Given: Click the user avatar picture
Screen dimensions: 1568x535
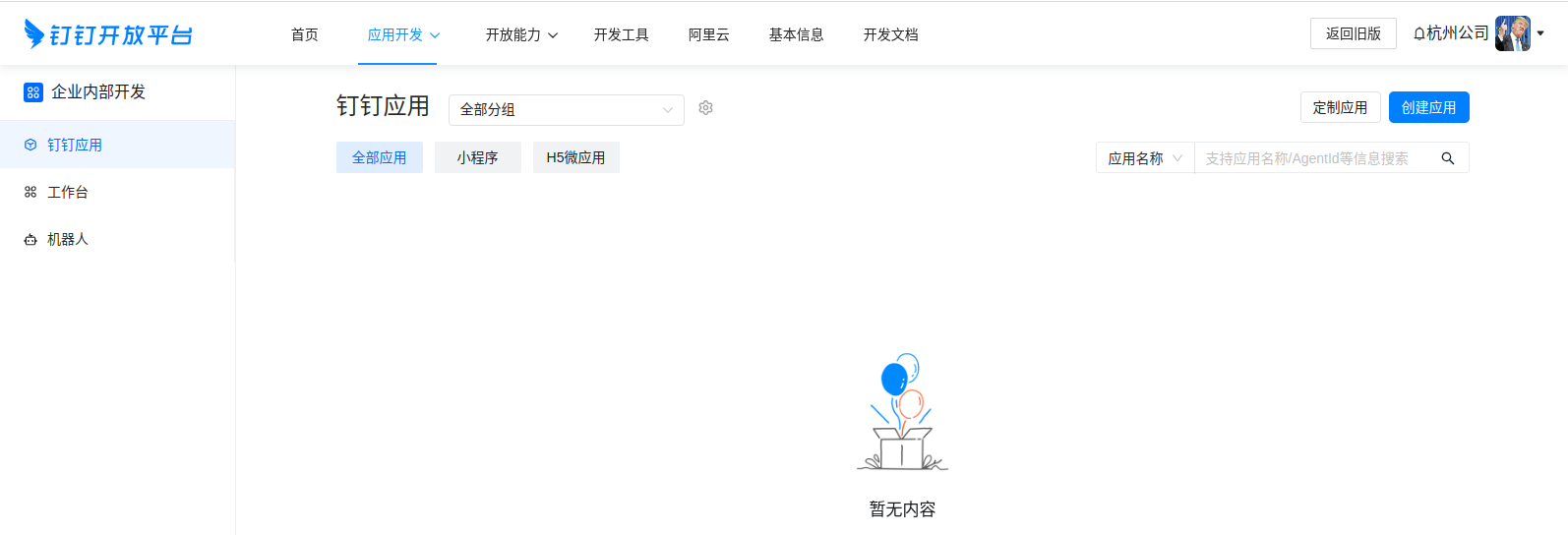Looking at the screenshot, I should click(1512, 33).
